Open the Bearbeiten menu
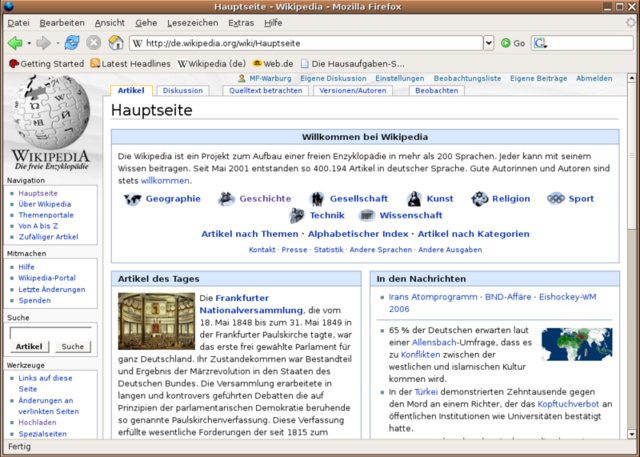 [62, 23]
